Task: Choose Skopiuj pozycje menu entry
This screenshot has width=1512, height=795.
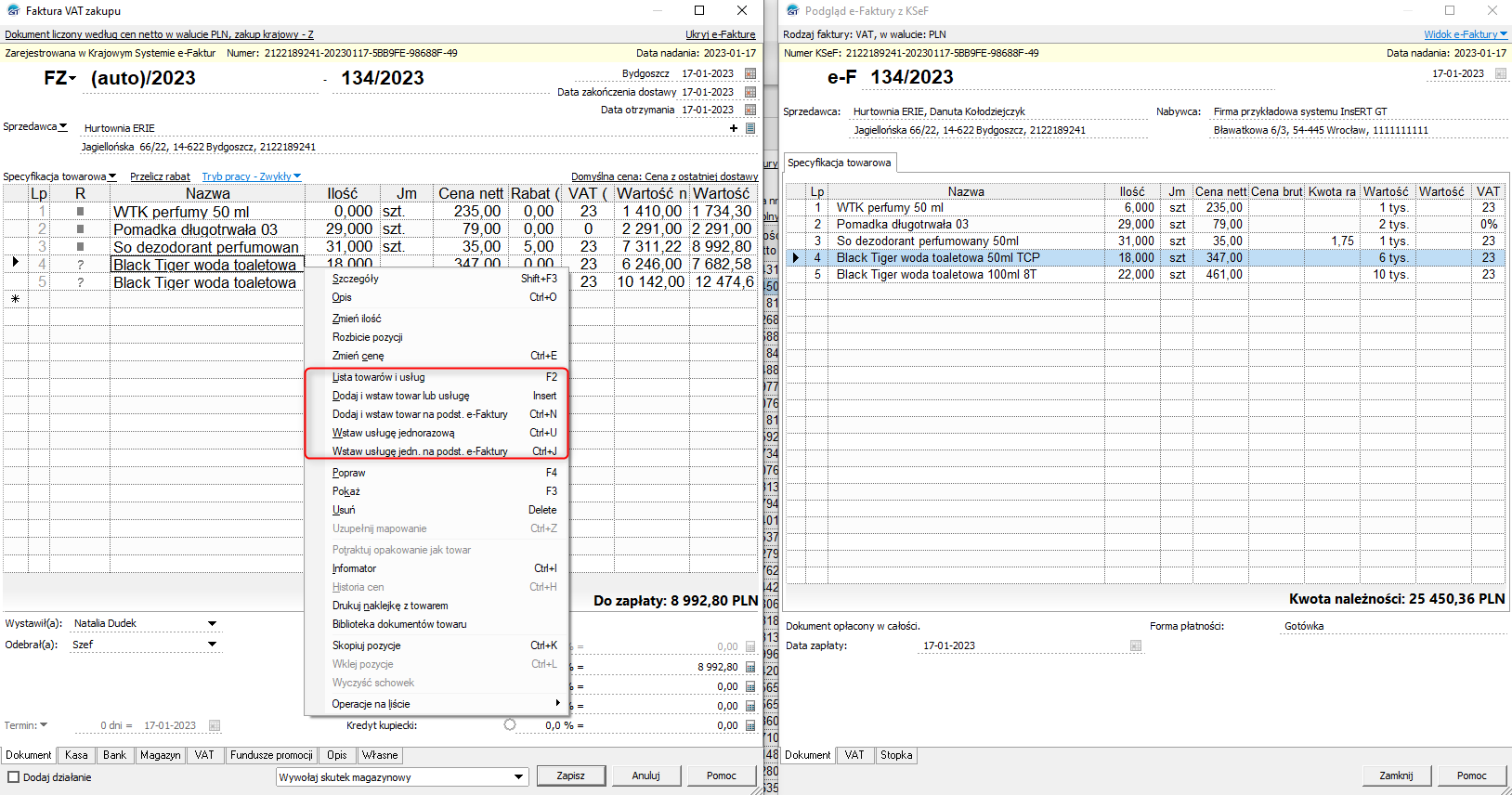Action: pos(437,645)
